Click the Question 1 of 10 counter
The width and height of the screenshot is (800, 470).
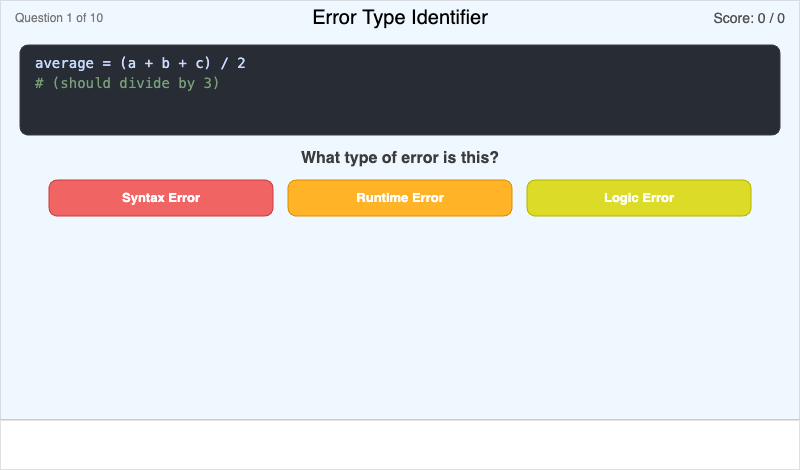(59, 18)
